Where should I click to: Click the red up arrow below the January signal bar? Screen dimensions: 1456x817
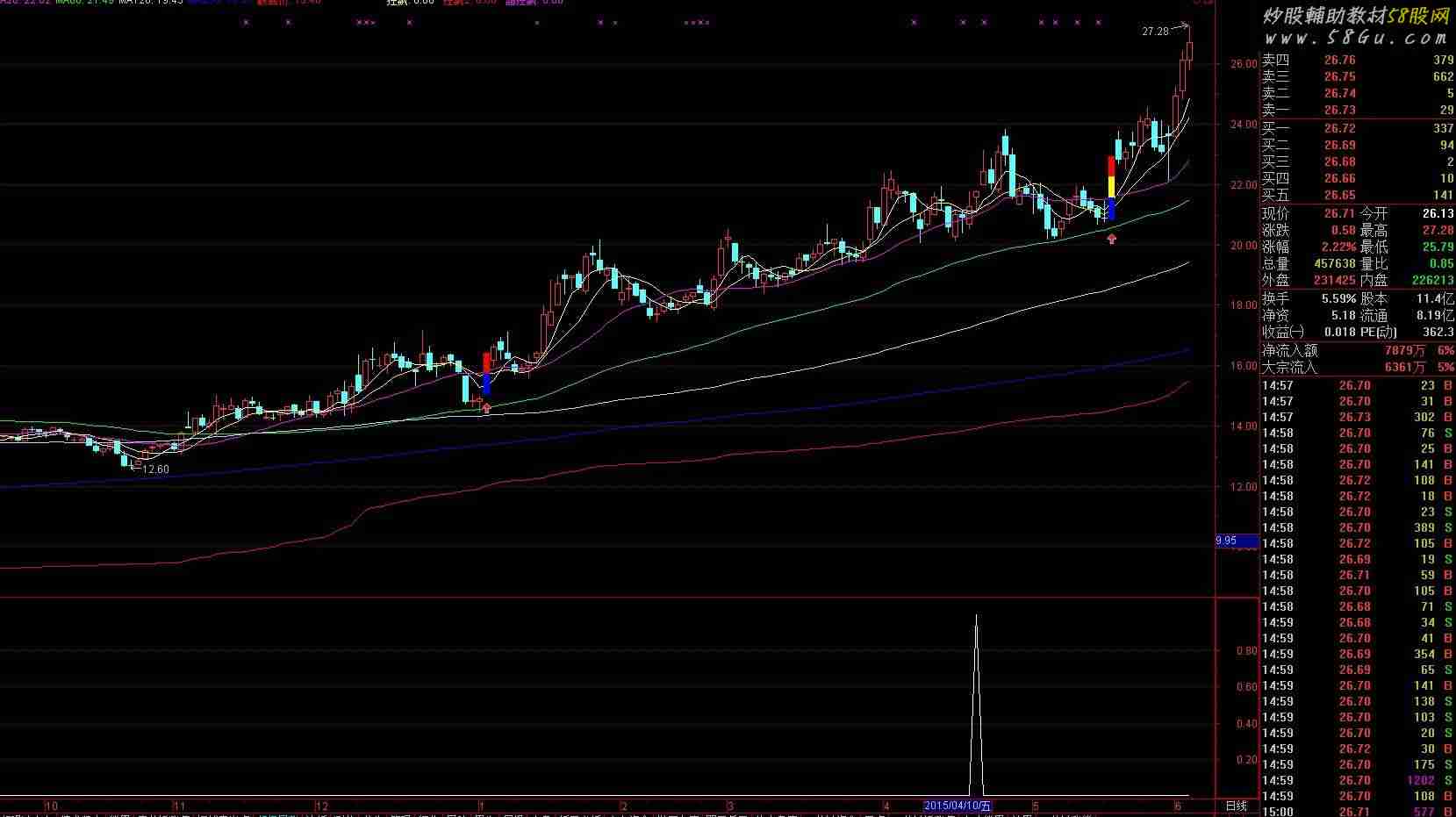point(486,408)
